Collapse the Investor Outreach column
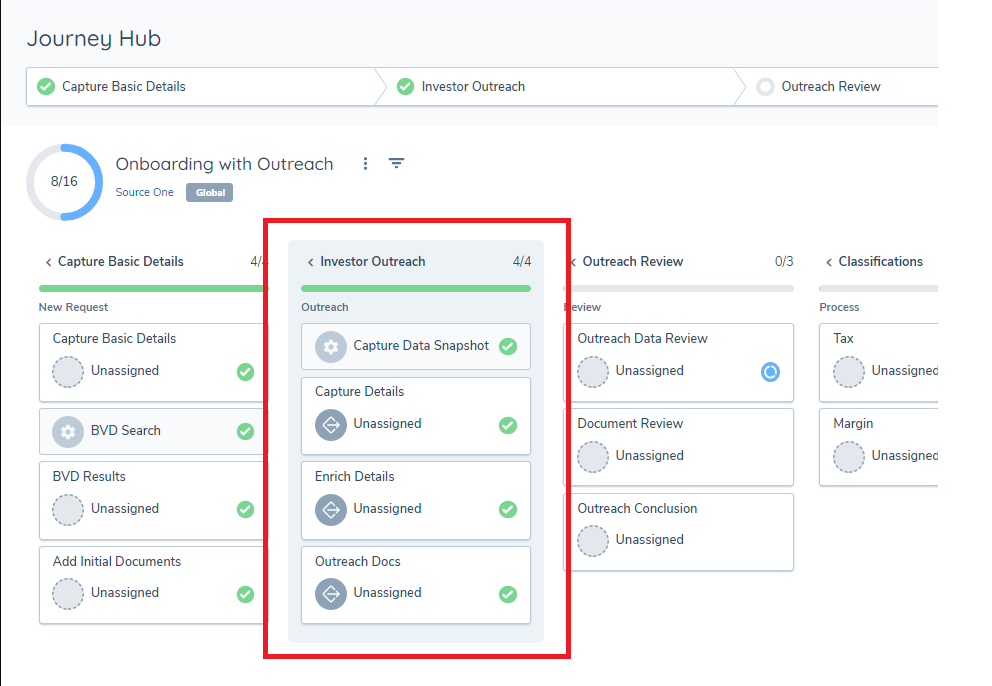 (310, 262)
